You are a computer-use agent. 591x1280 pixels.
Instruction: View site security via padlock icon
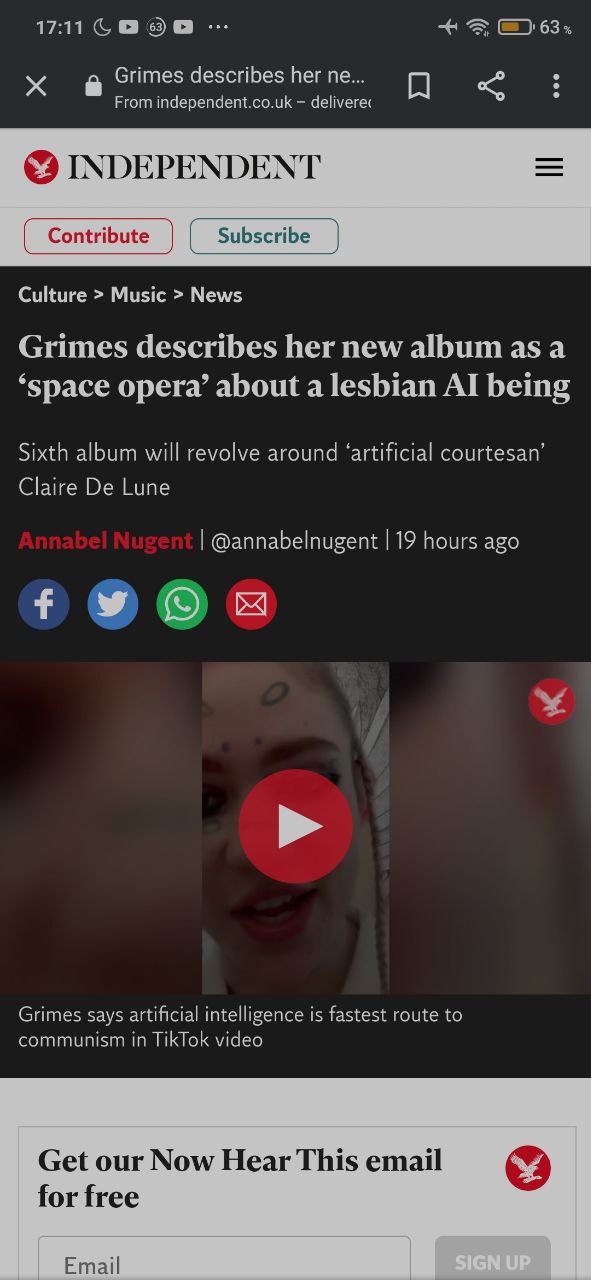pyautogui.click(x=93, y=87)
